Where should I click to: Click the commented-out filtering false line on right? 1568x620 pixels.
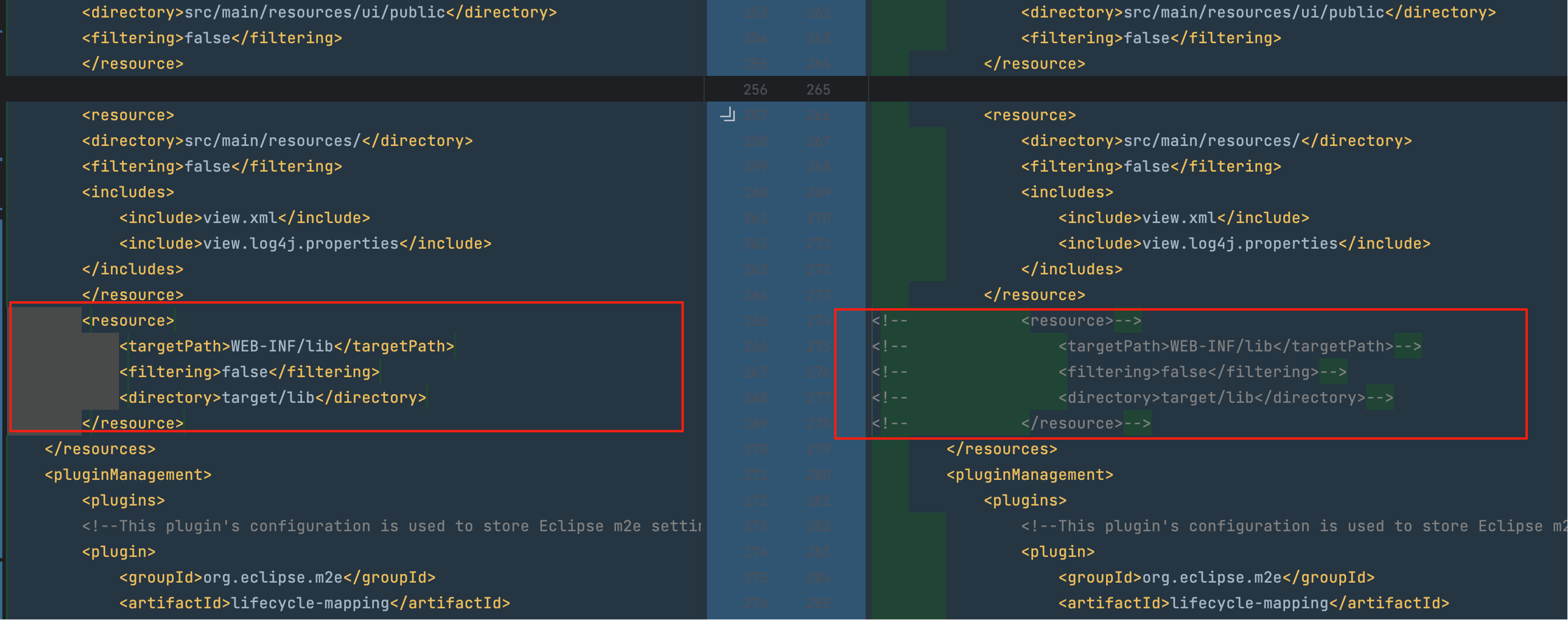1202,372
